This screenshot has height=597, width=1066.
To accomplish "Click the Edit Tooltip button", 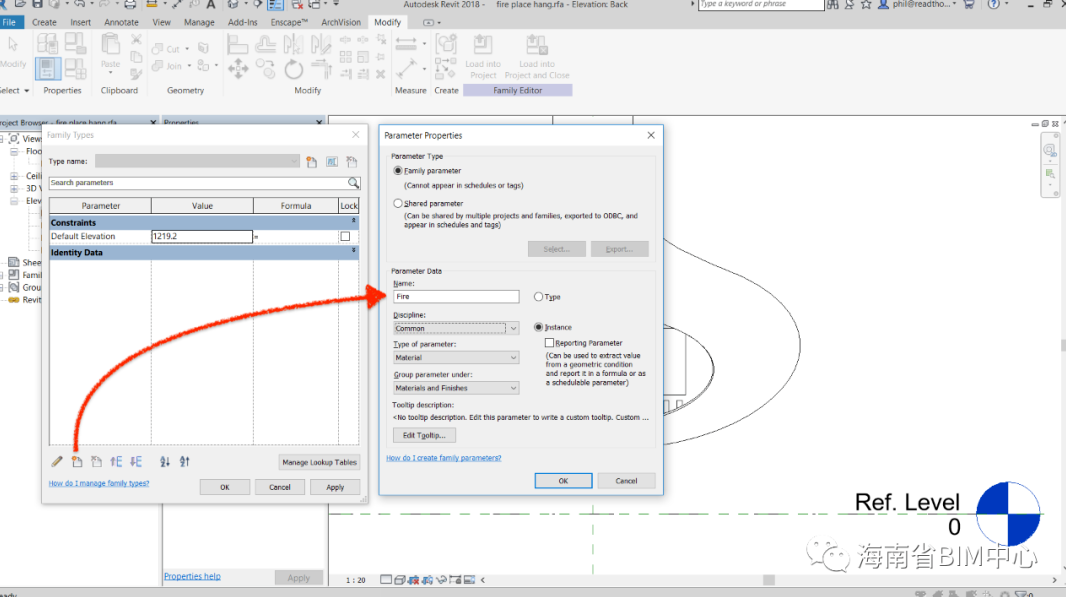I will 424,435.
